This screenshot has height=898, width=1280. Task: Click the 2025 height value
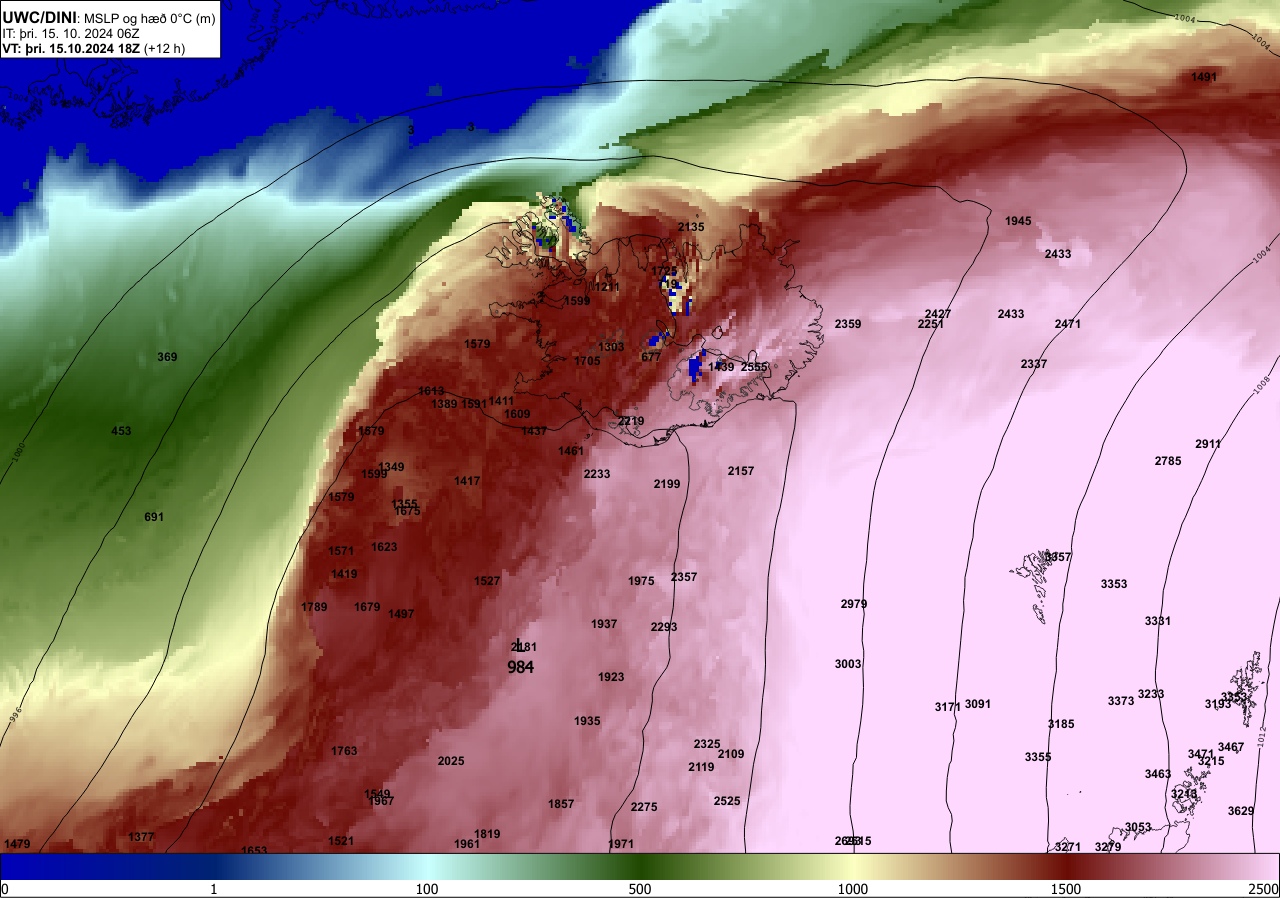coord(451,761)
